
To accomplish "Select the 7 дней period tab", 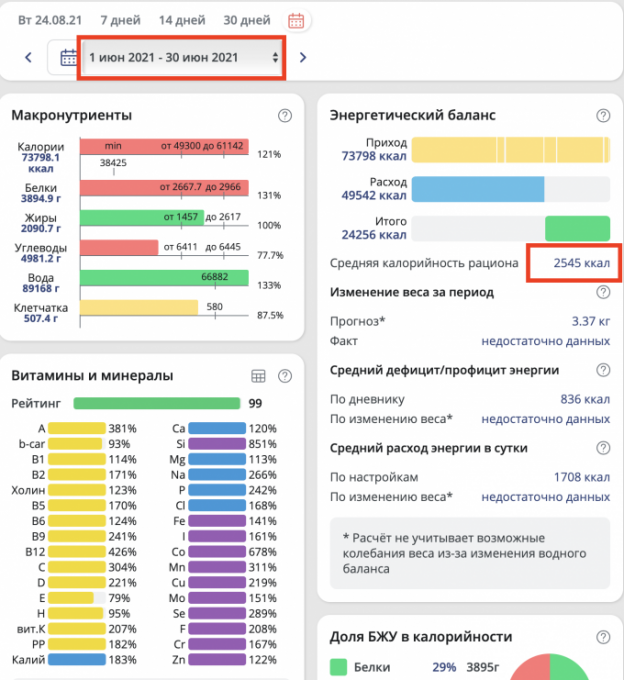I will pos(120,20).
